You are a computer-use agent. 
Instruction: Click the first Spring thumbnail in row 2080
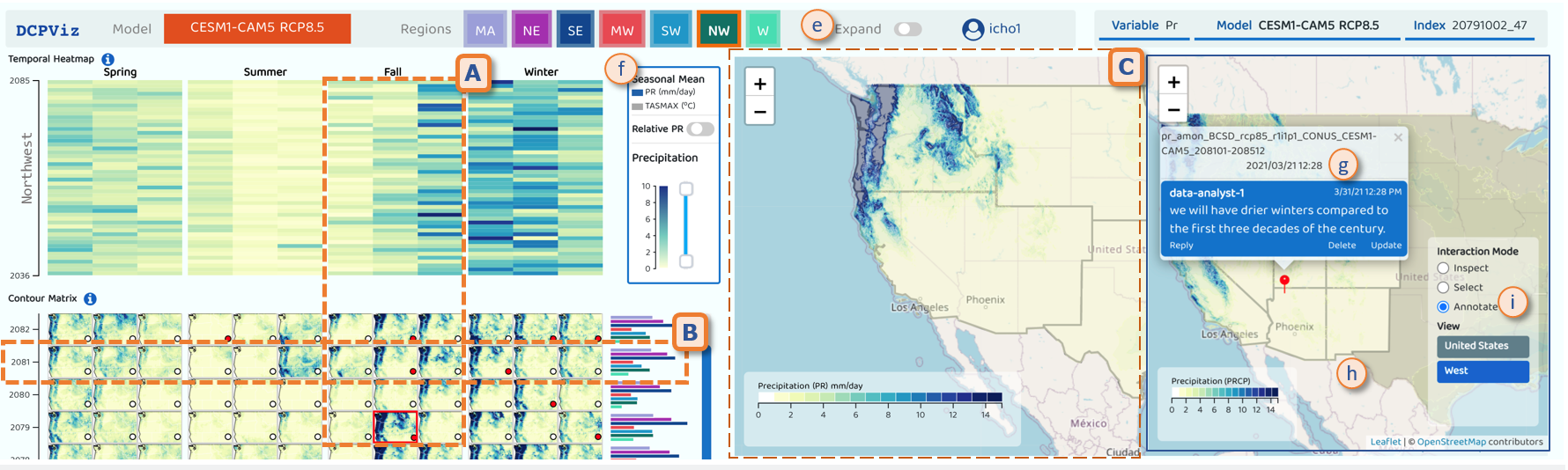pyautogui.click(x=70, y=394)
